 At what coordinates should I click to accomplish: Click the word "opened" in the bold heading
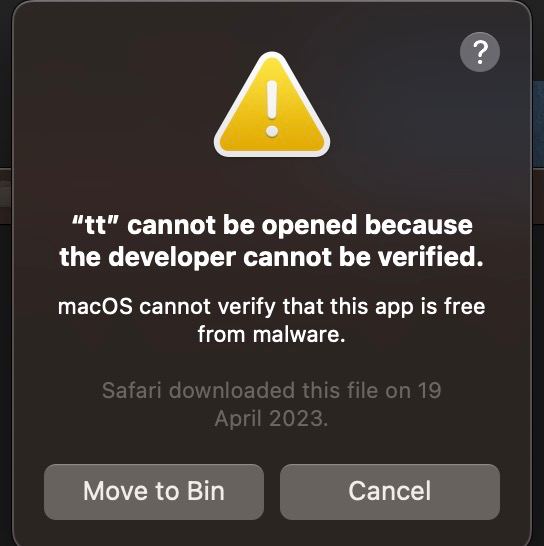click(x=309, y=226)
